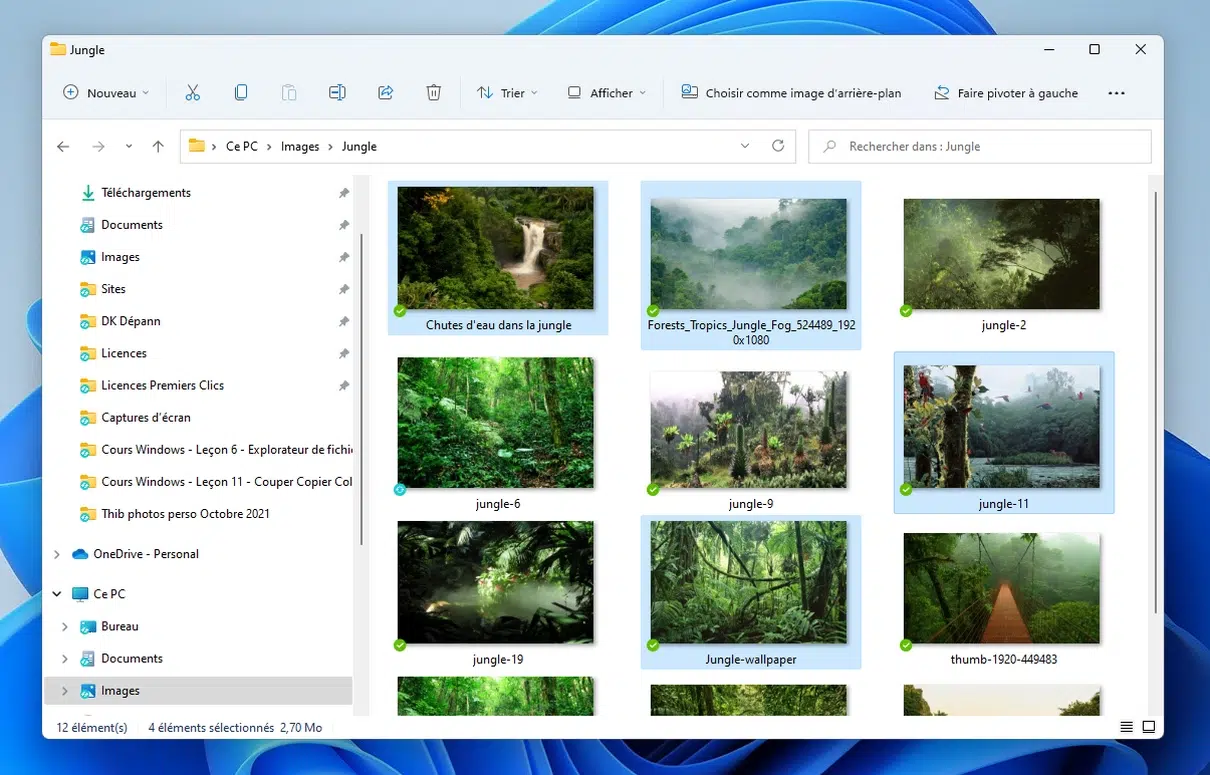This screenshot has width=1210, height=775.
Task: Open Cours Windows - Leçon 11 folder
Action: 226,481
